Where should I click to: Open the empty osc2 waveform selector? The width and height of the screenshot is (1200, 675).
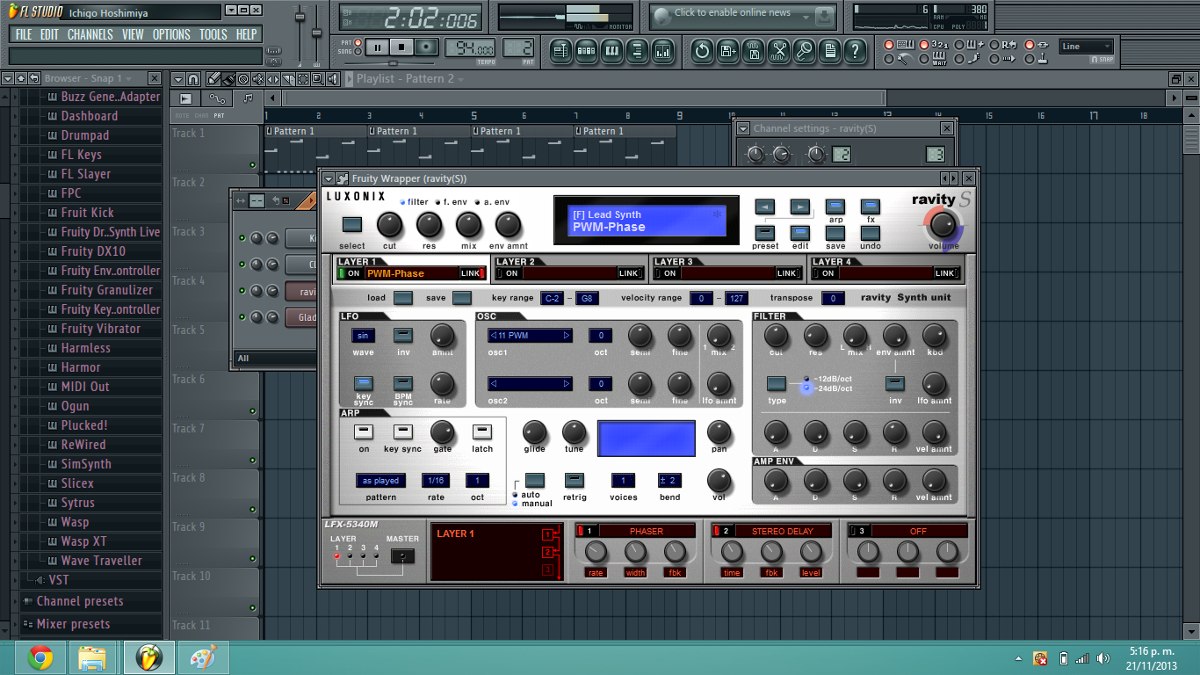tap(530, 384)
